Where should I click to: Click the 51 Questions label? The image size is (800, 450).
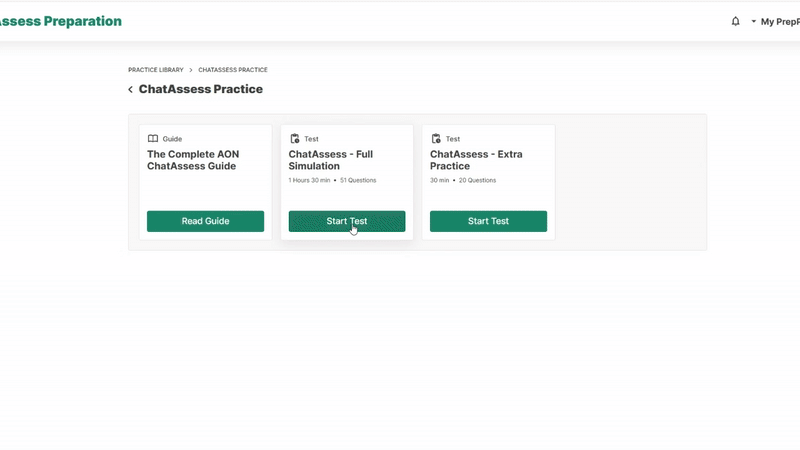pyautogui.click(x=358, y=181)
